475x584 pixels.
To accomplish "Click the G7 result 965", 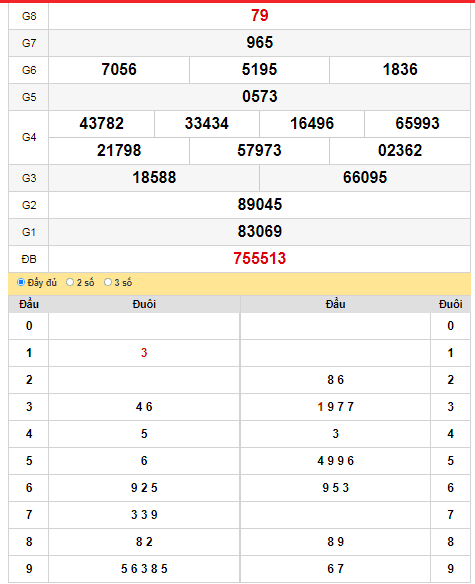I will [259, 42].
